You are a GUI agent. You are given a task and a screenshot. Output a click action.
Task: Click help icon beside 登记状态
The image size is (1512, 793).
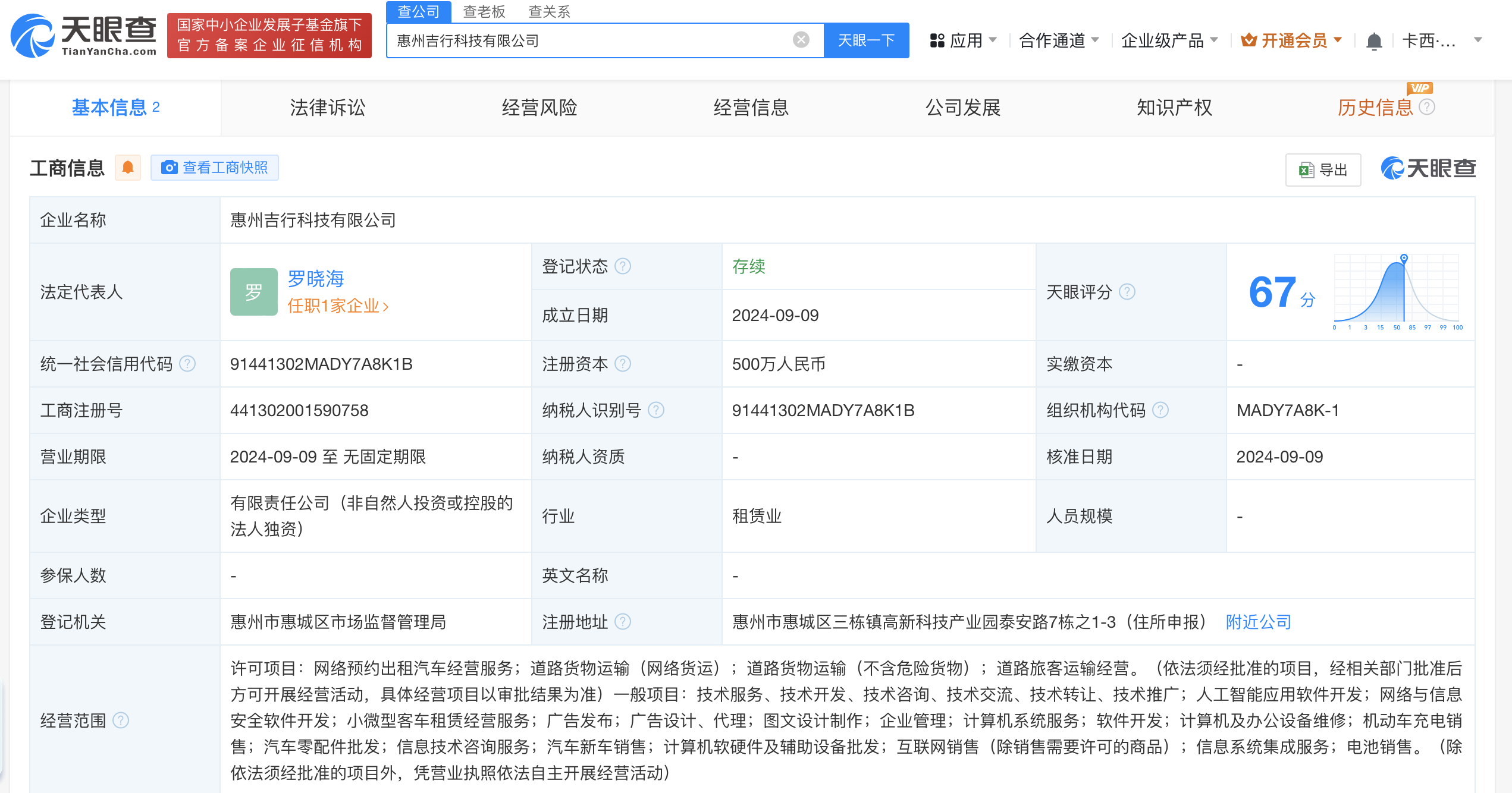pos(623,266)
